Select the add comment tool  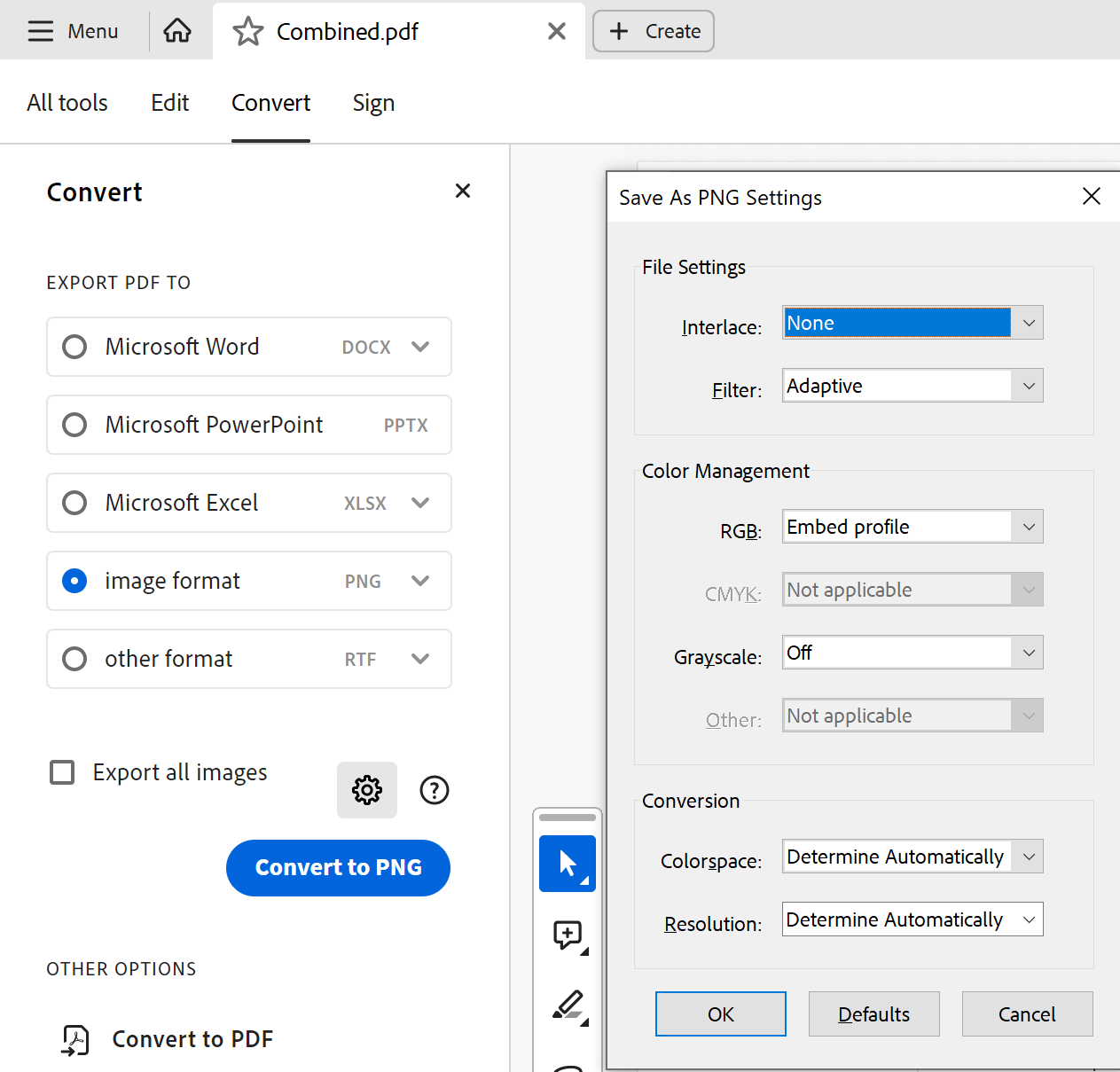(568, 935)
